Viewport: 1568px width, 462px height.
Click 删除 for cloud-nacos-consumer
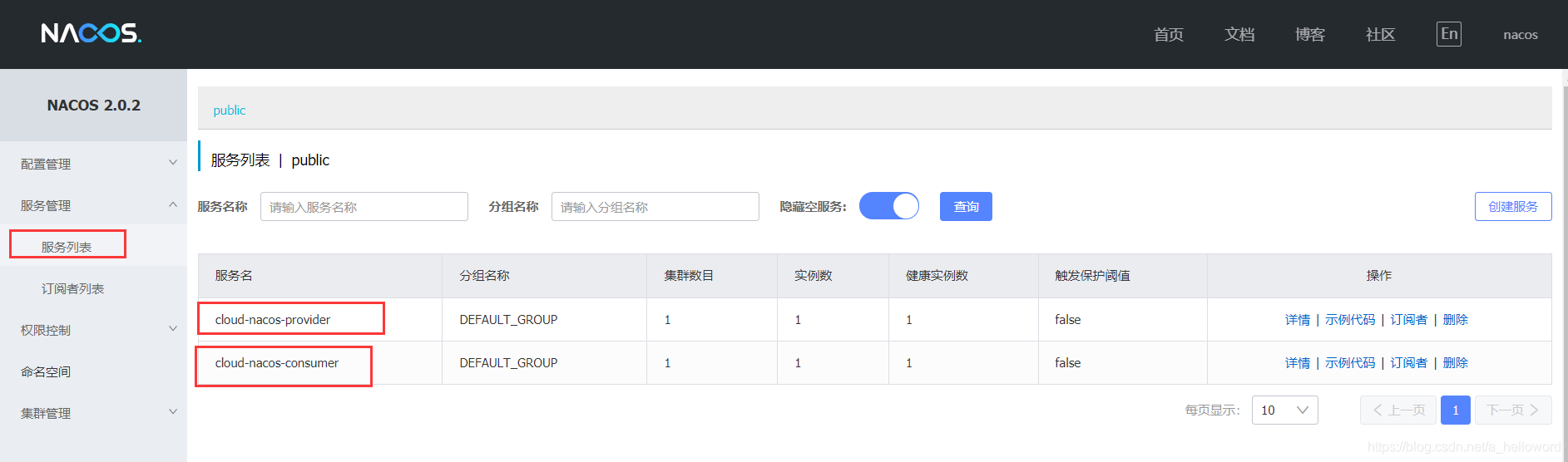(x=1456, y=362)
